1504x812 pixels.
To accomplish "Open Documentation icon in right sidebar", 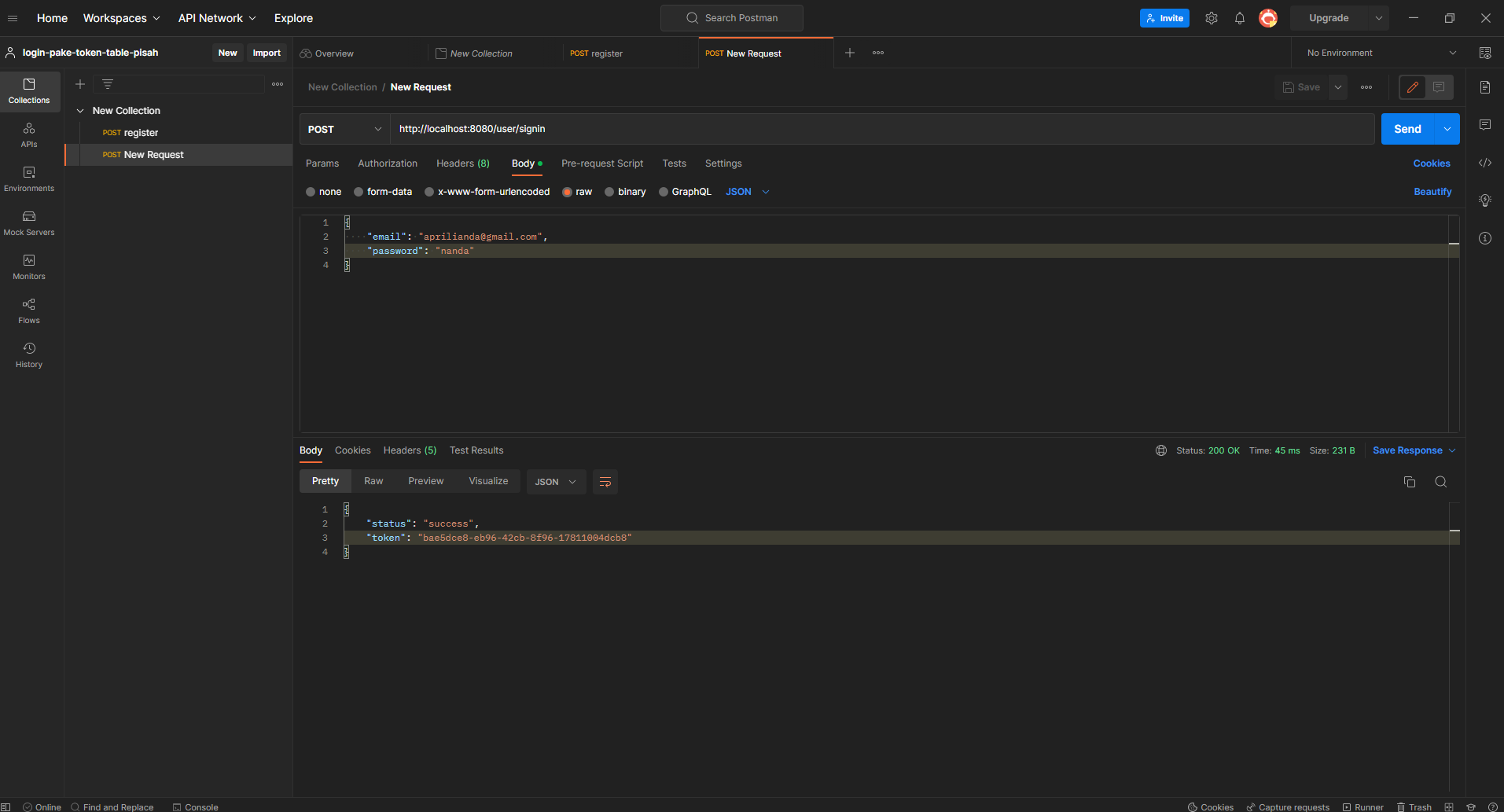I will point(1485,87).
